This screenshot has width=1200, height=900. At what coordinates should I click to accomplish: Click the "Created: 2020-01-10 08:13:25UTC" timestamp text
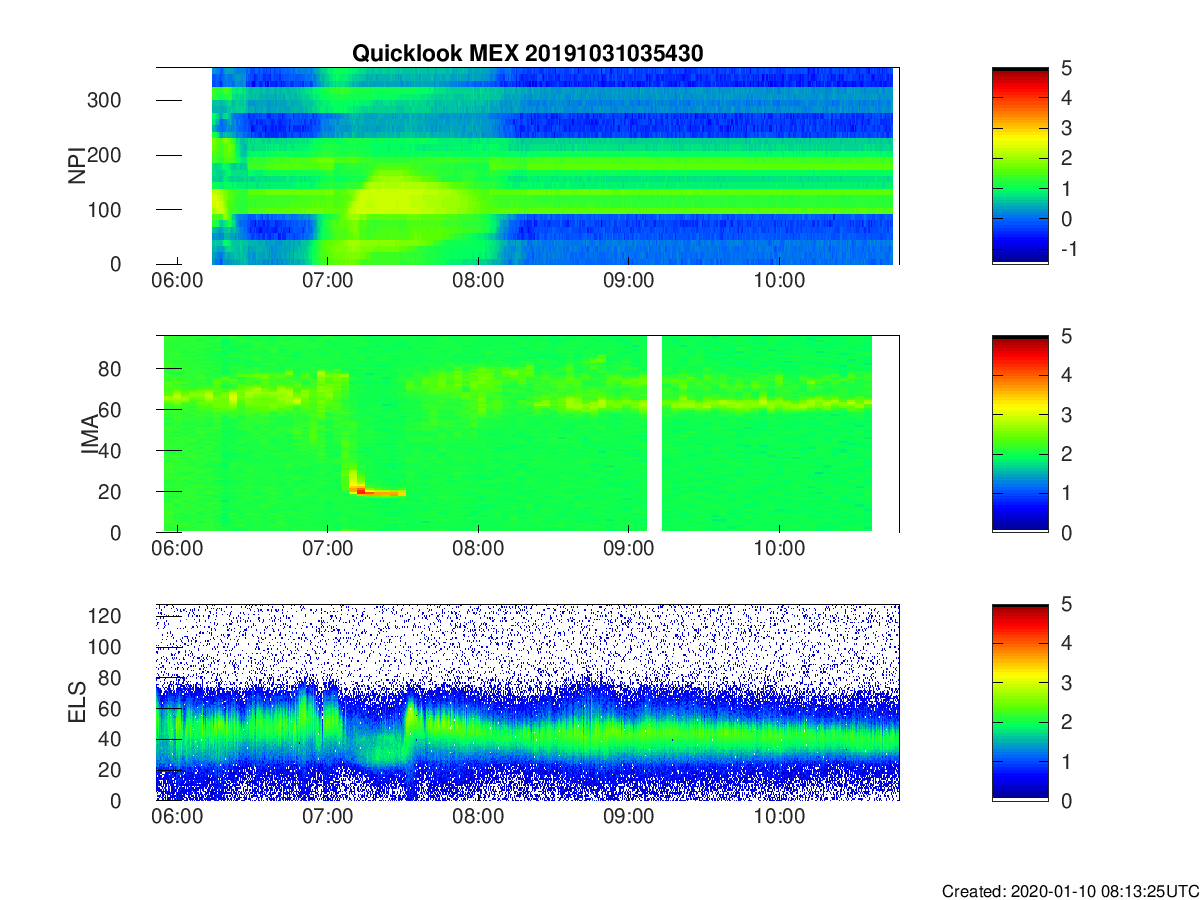click(1069, 891)
